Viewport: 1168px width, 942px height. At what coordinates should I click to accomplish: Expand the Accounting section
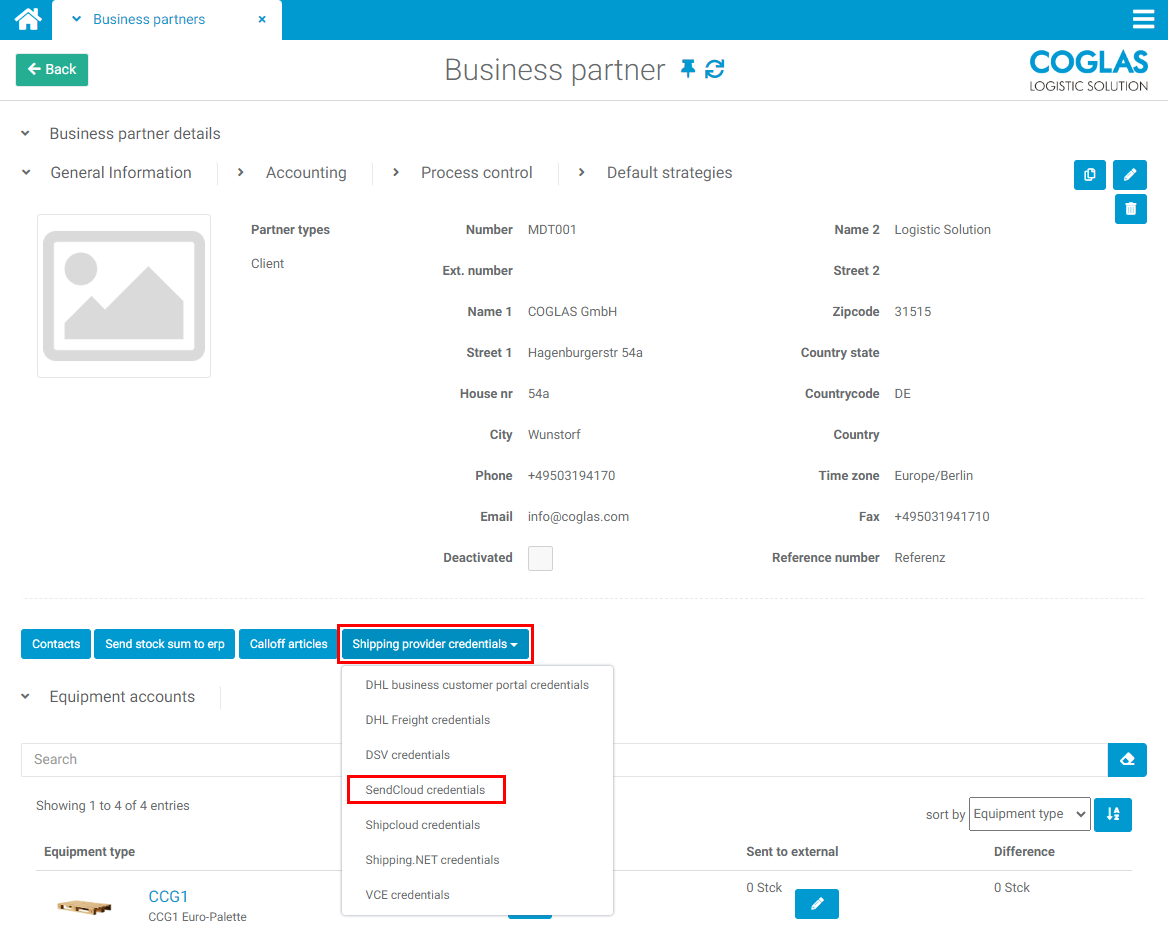305,173
